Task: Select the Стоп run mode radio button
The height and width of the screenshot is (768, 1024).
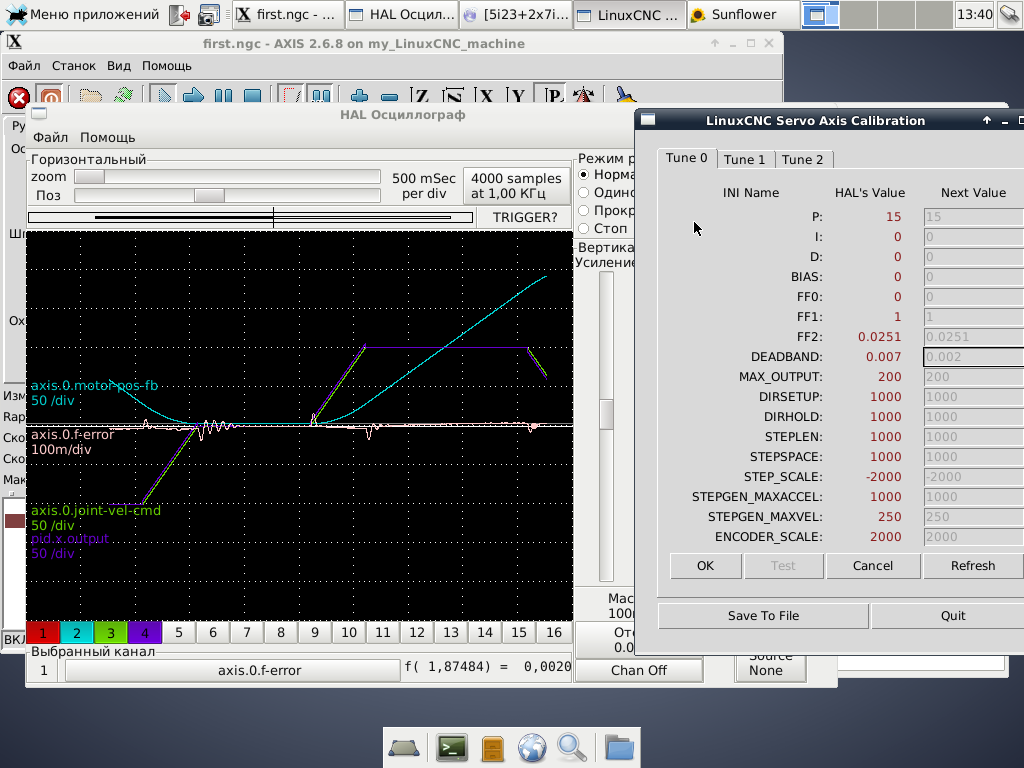Action: tap(584, 229)
